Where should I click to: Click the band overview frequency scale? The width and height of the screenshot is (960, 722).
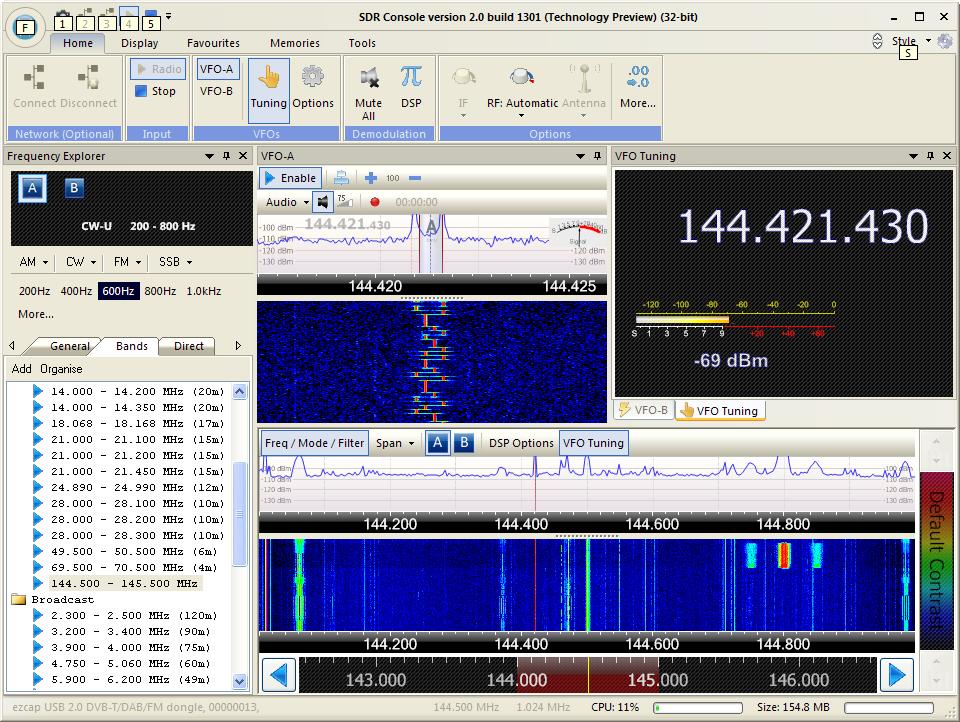(587, 675)
